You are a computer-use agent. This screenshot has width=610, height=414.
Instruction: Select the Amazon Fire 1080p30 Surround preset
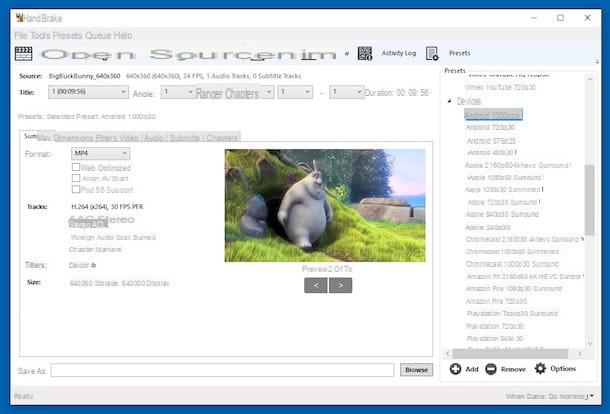click(514, 288)
